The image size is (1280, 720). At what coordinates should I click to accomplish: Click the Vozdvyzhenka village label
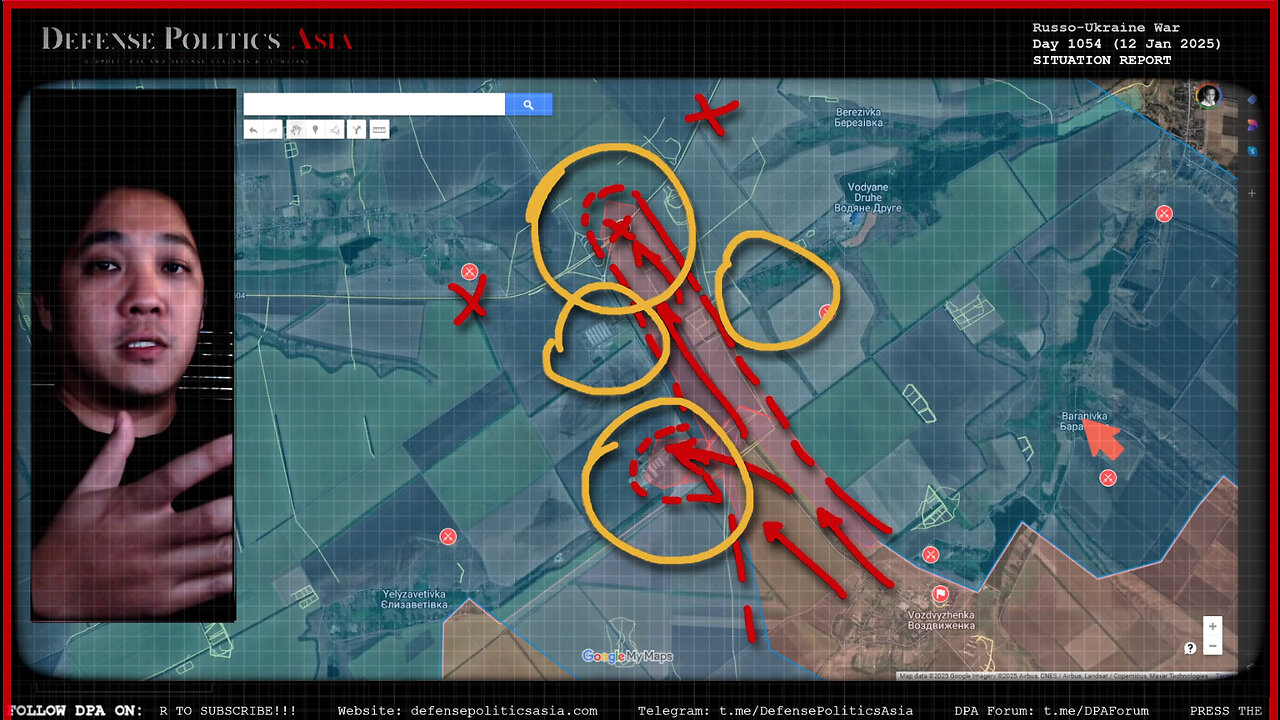[x=940, y=620]
